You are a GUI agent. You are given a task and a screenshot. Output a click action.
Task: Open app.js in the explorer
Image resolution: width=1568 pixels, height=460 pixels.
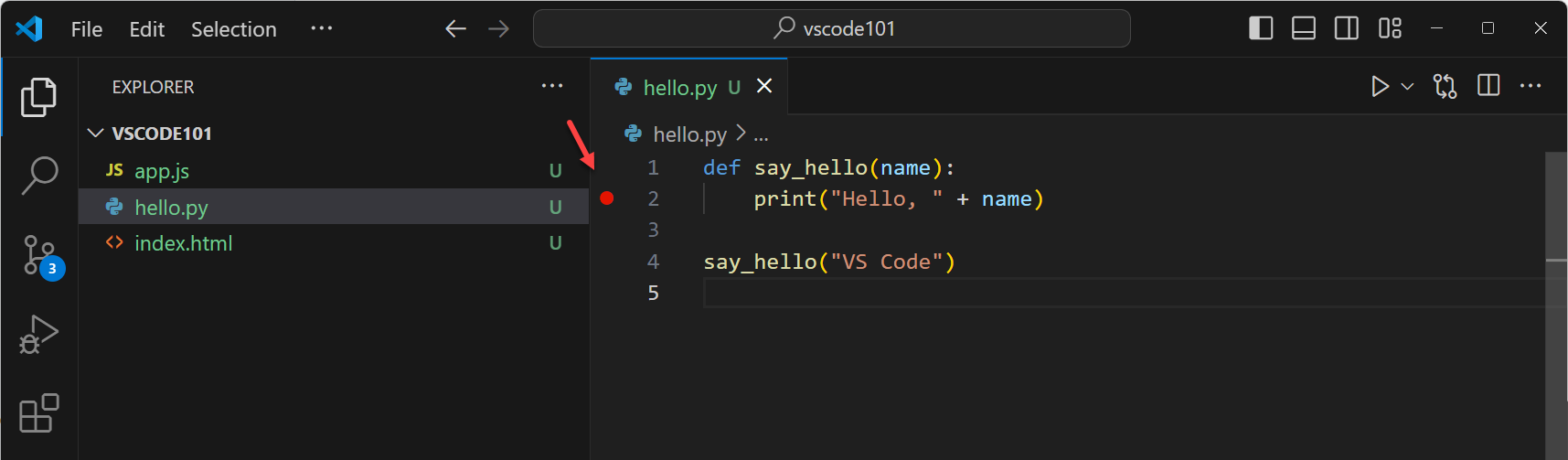162,171
